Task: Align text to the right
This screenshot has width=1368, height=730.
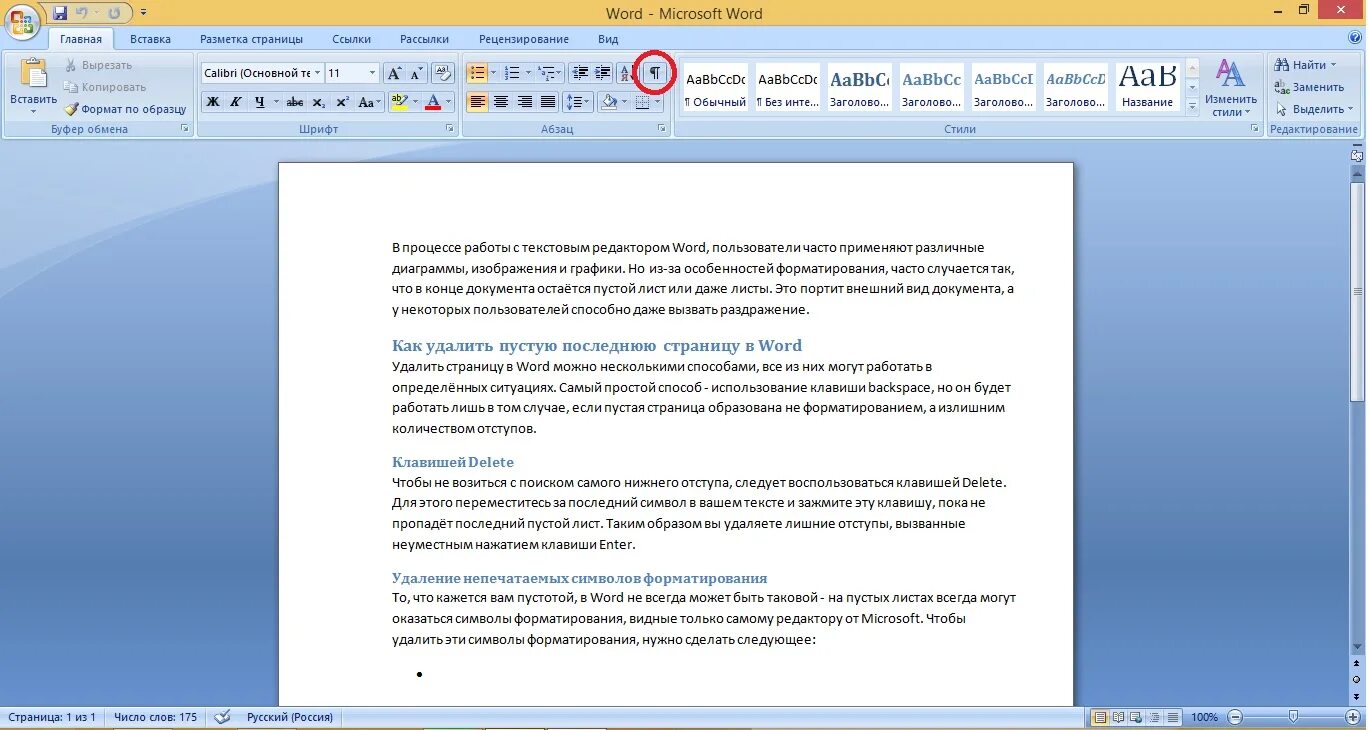Action: point(525,102)
